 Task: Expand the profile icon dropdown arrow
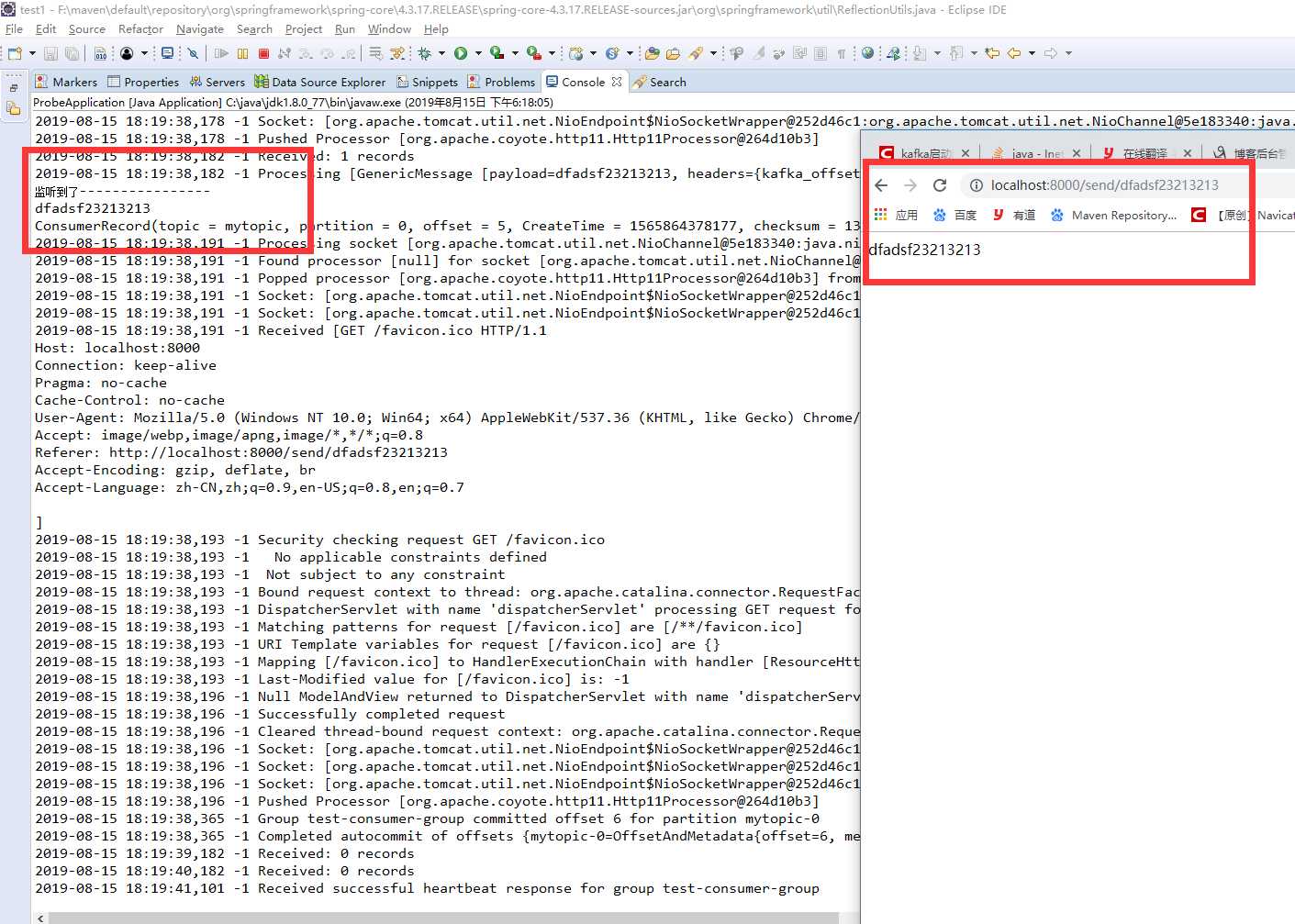pos(144,53)
